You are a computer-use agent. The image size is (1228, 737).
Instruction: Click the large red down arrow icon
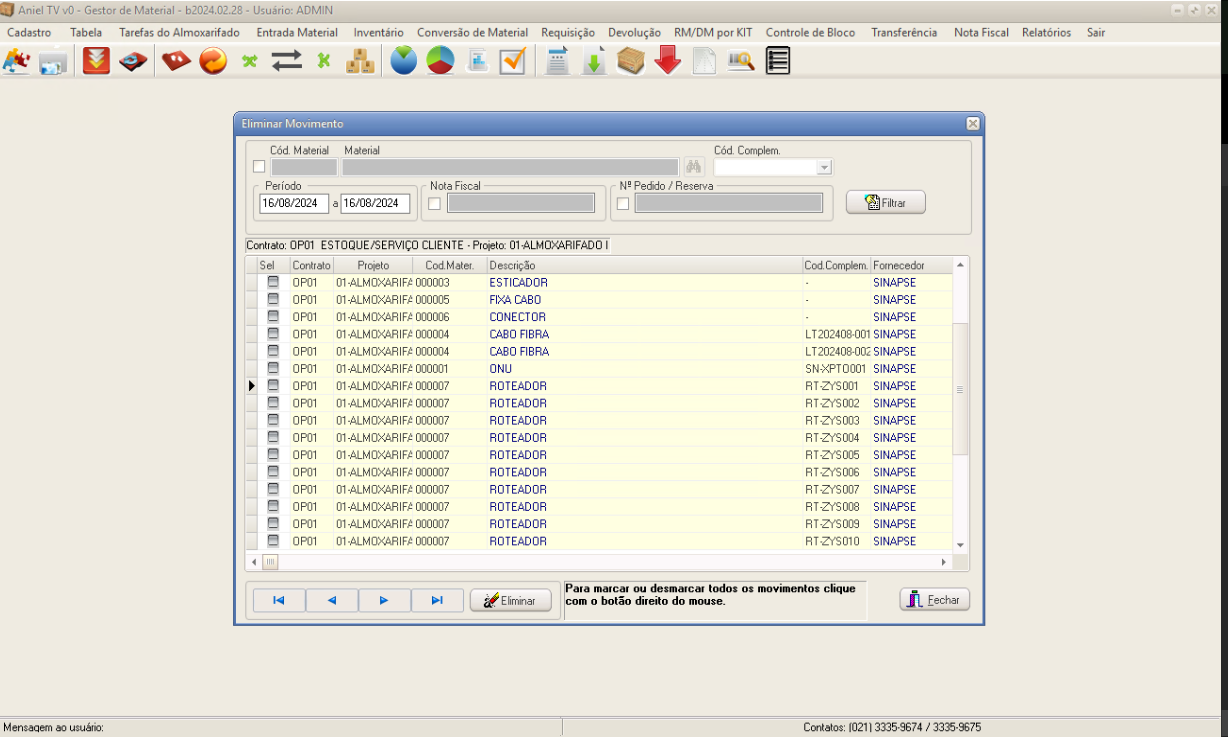668,62
